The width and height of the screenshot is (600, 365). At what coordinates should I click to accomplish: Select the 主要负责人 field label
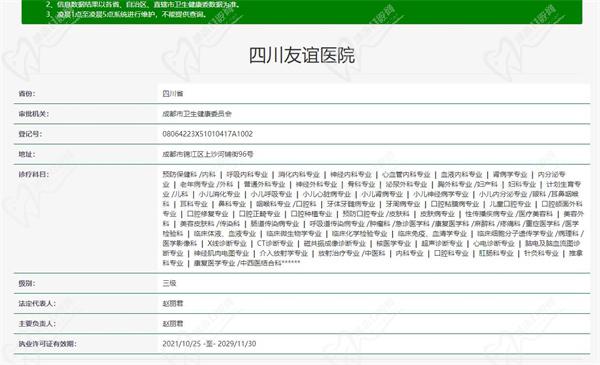37,324
